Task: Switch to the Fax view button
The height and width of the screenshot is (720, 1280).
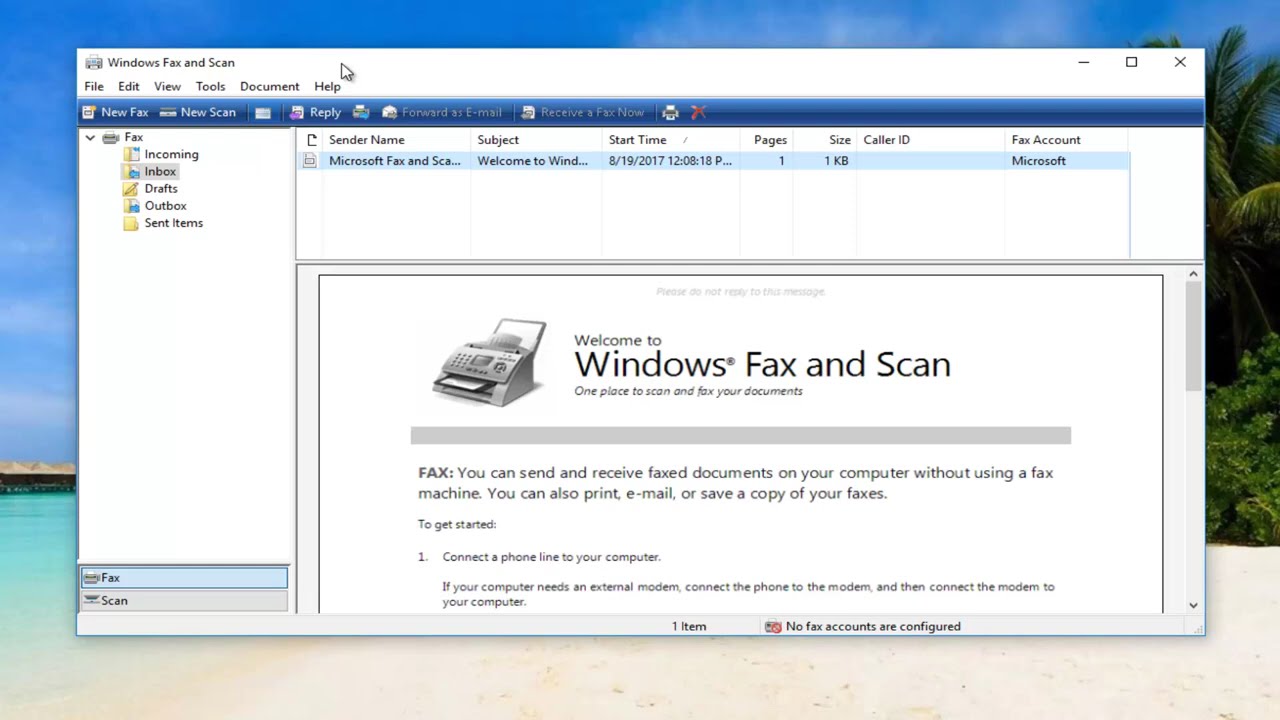Action: pos(184,577)
